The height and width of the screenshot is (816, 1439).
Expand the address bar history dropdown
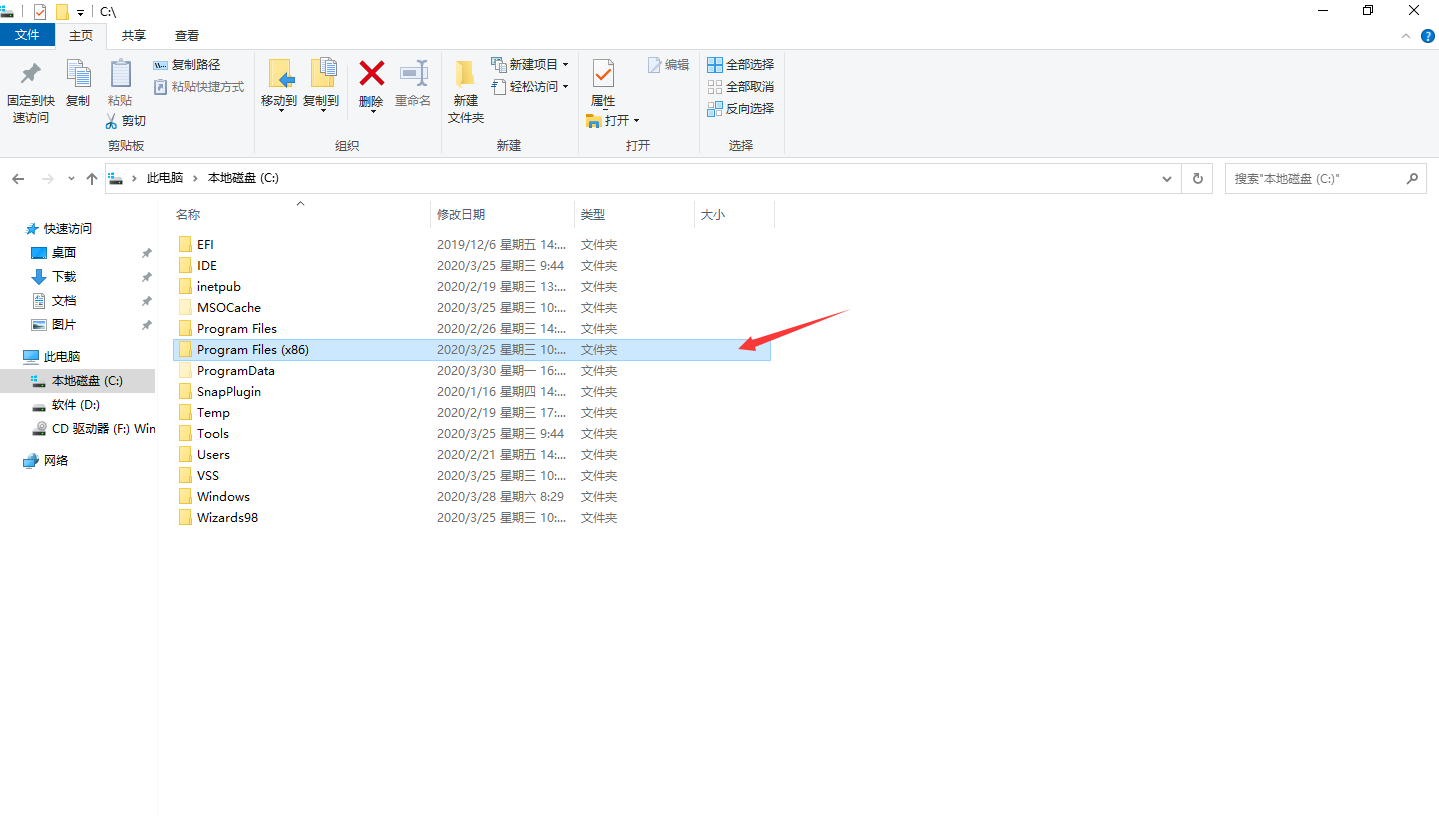[x=1166, y=178]
